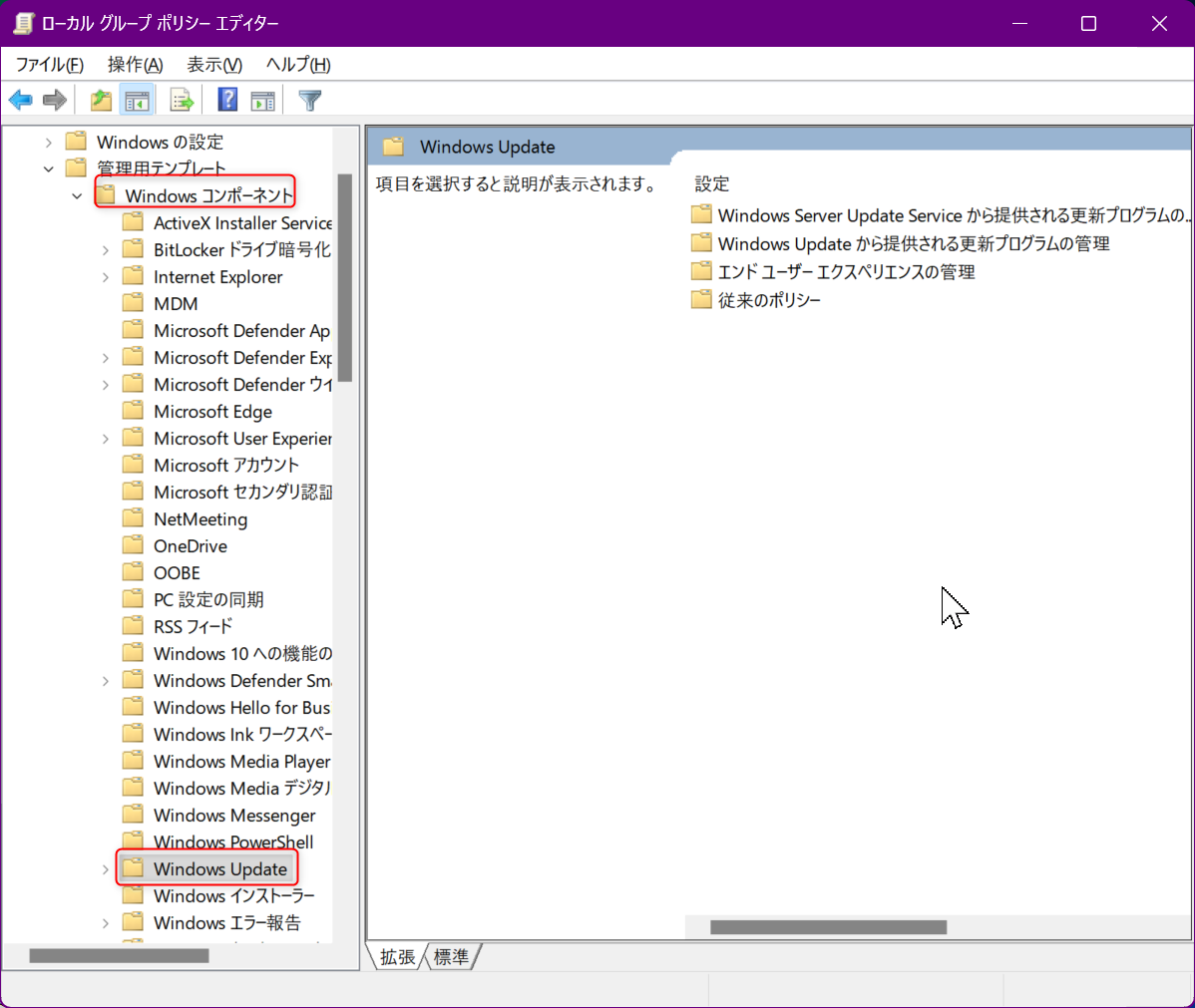The width and height of the screenshot is (1195, 1008).
Task: Expand the Microsoft Defender Exploit node
Action: click(x=106, y=358)
